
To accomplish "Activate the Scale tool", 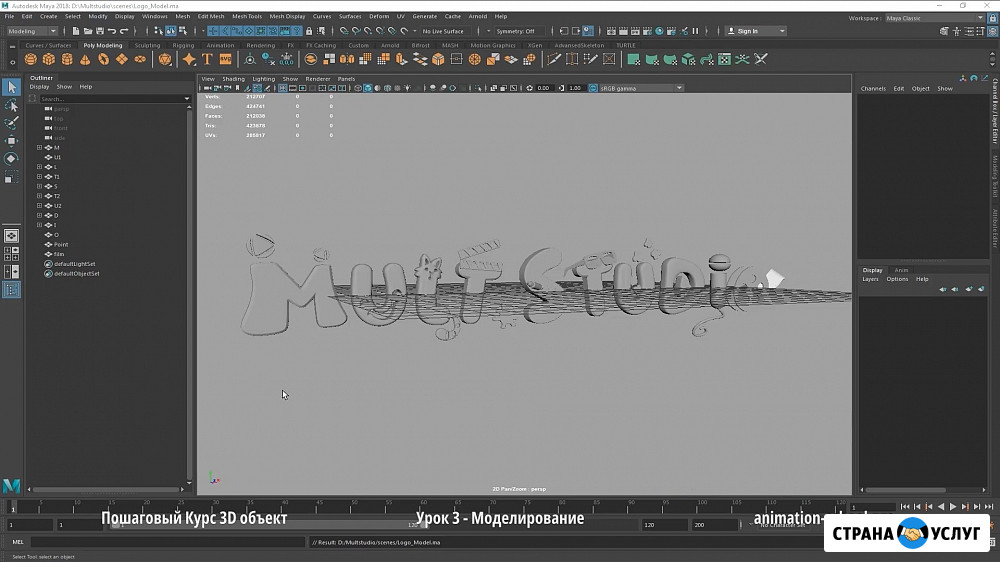I will point(11,177).
